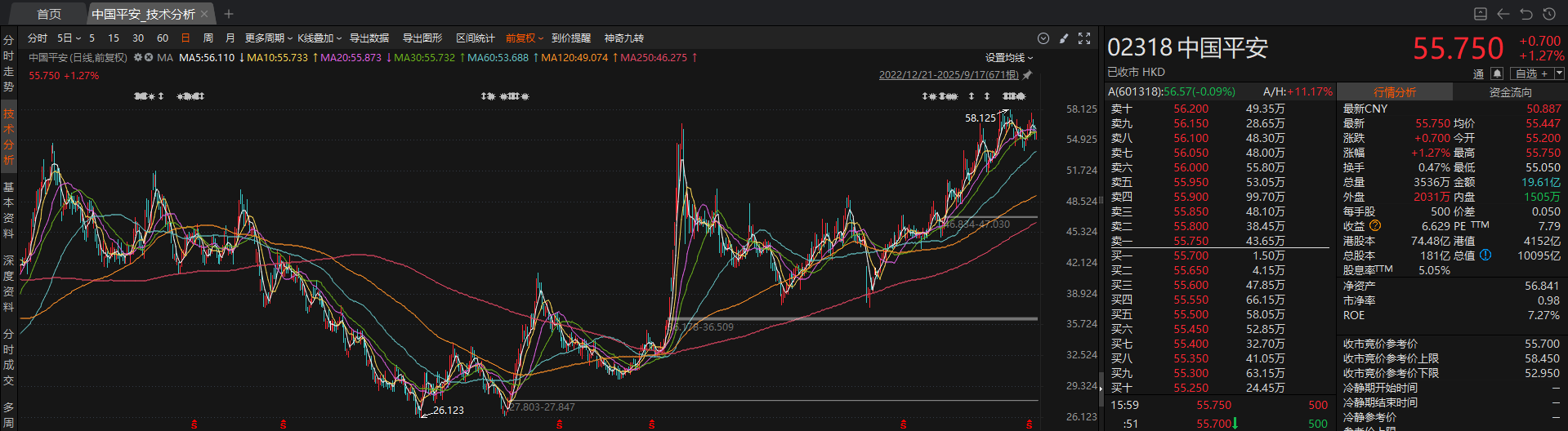Screen dimensions: 1568x431
Task: Switch to 行情分析 tab
Action: pyautogui.click(x=1395, y=92)
